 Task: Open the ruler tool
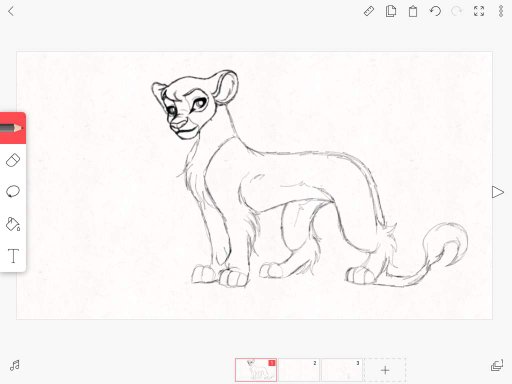click(369, 11)
